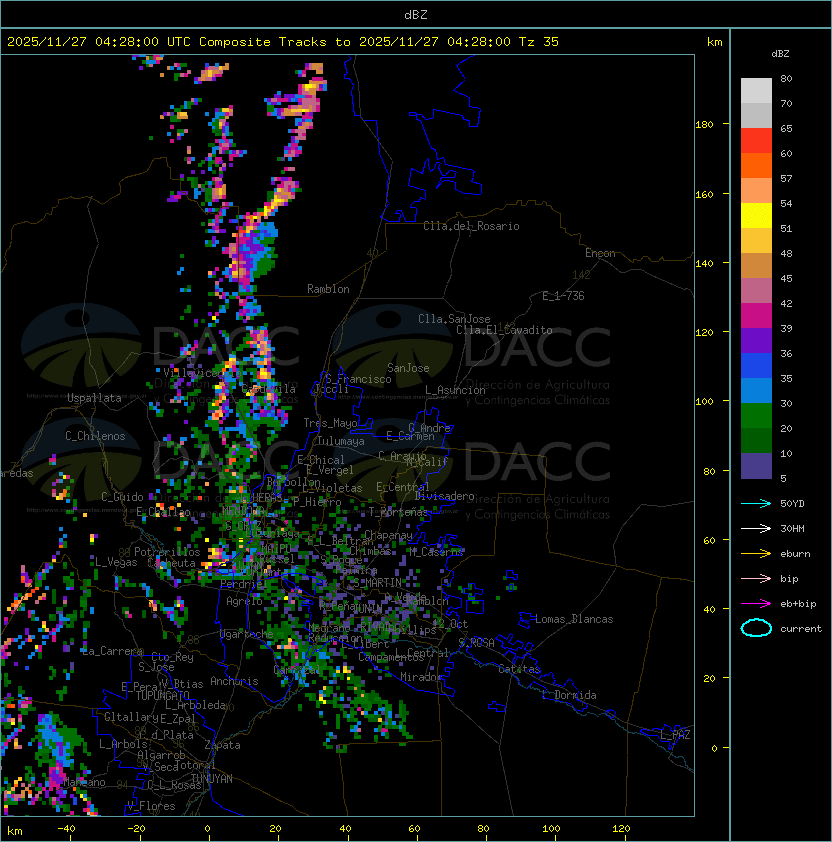Click the 'current' legend label
832x842 pixels.
click(801, 629)
